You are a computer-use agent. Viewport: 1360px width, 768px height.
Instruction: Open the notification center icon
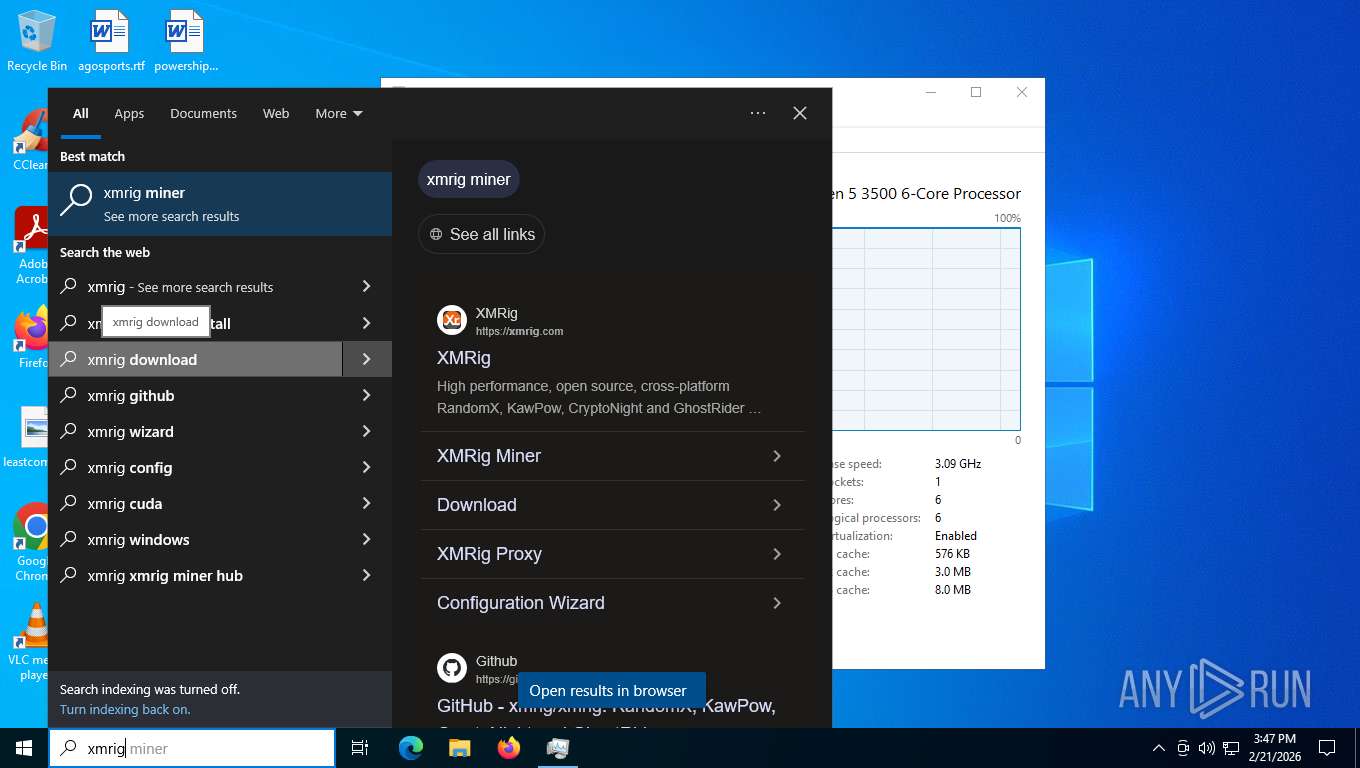1327,748
